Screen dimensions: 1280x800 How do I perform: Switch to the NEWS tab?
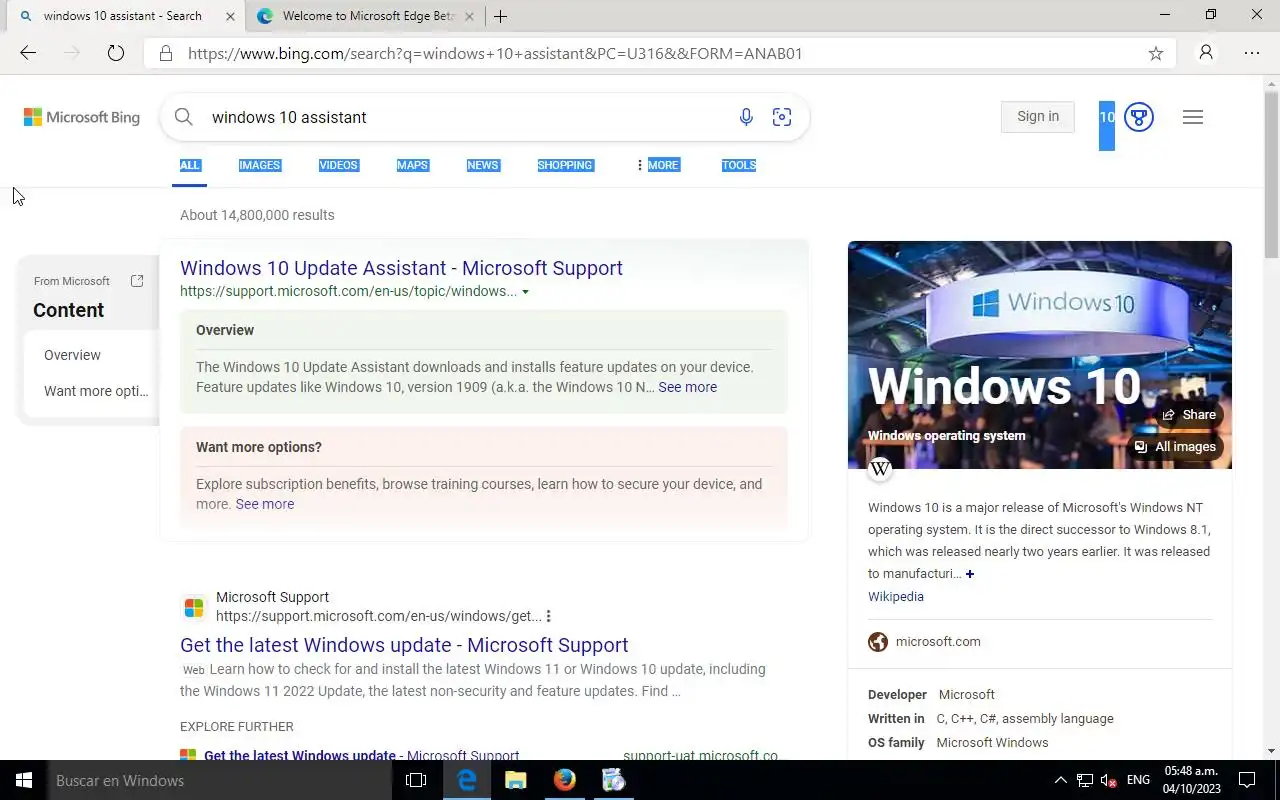(482, 165)
